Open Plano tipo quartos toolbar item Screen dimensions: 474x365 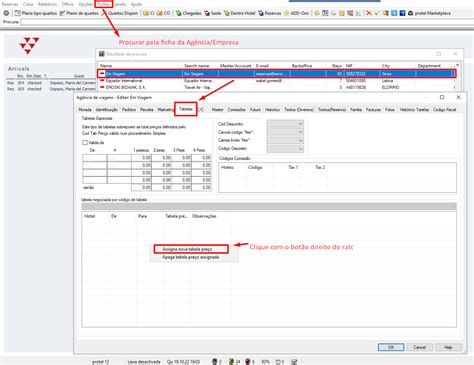(x=36, y=13)
